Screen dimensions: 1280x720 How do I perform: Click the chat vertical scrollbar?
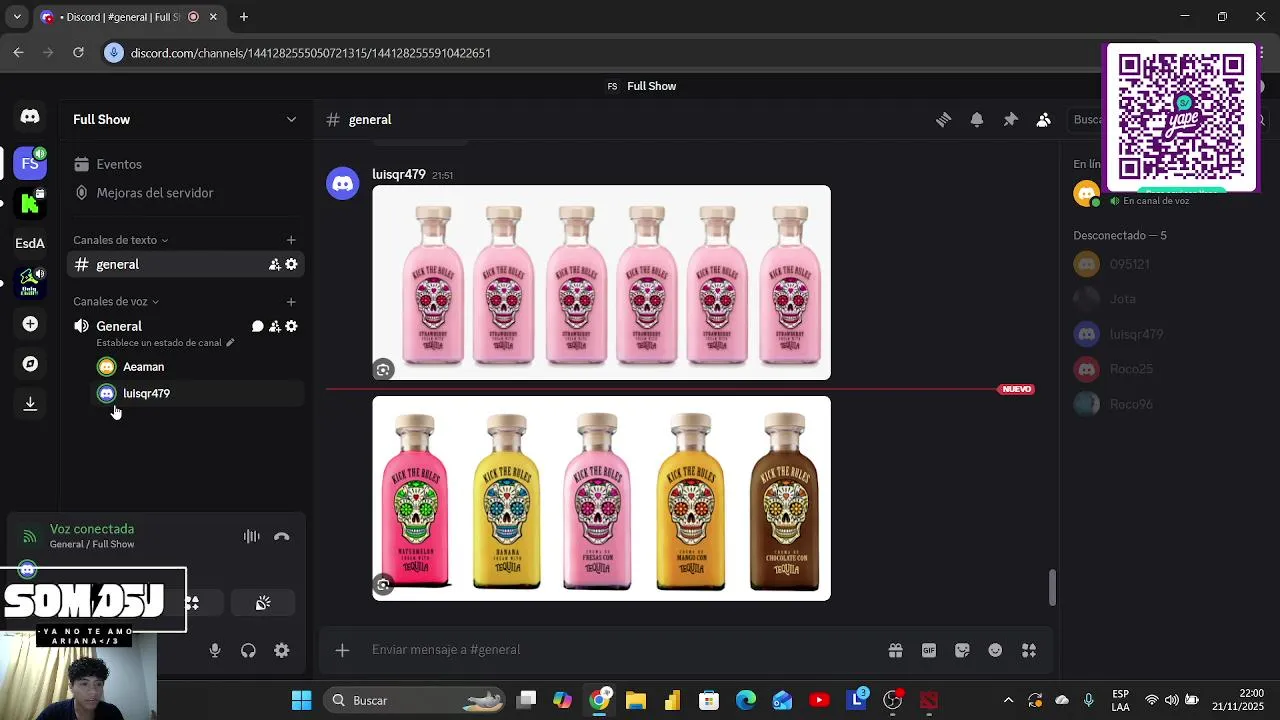[x=1052, y=588]
